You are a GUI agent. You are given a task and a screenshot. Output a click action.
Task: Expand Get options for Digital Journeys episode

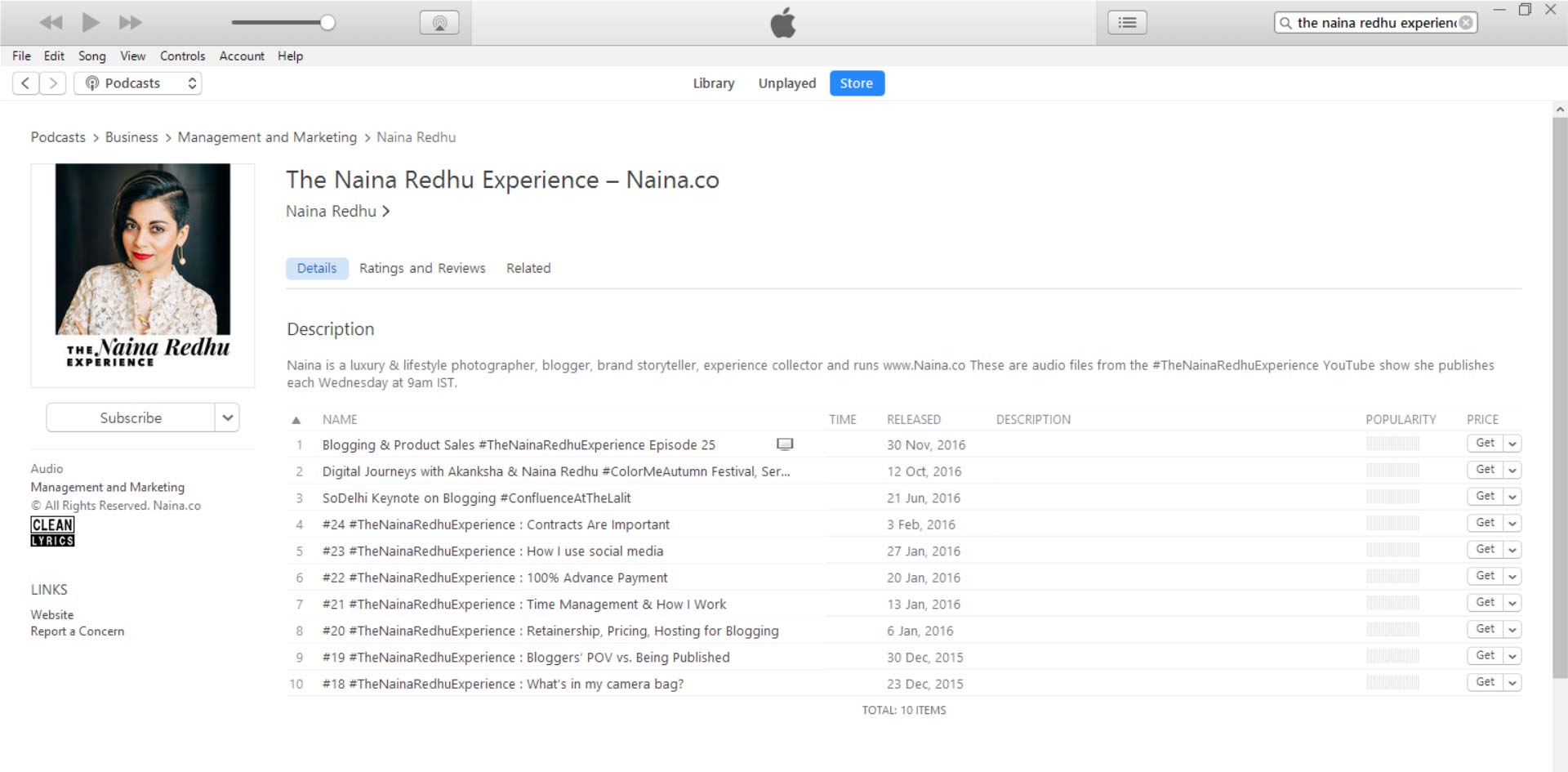1512,471
